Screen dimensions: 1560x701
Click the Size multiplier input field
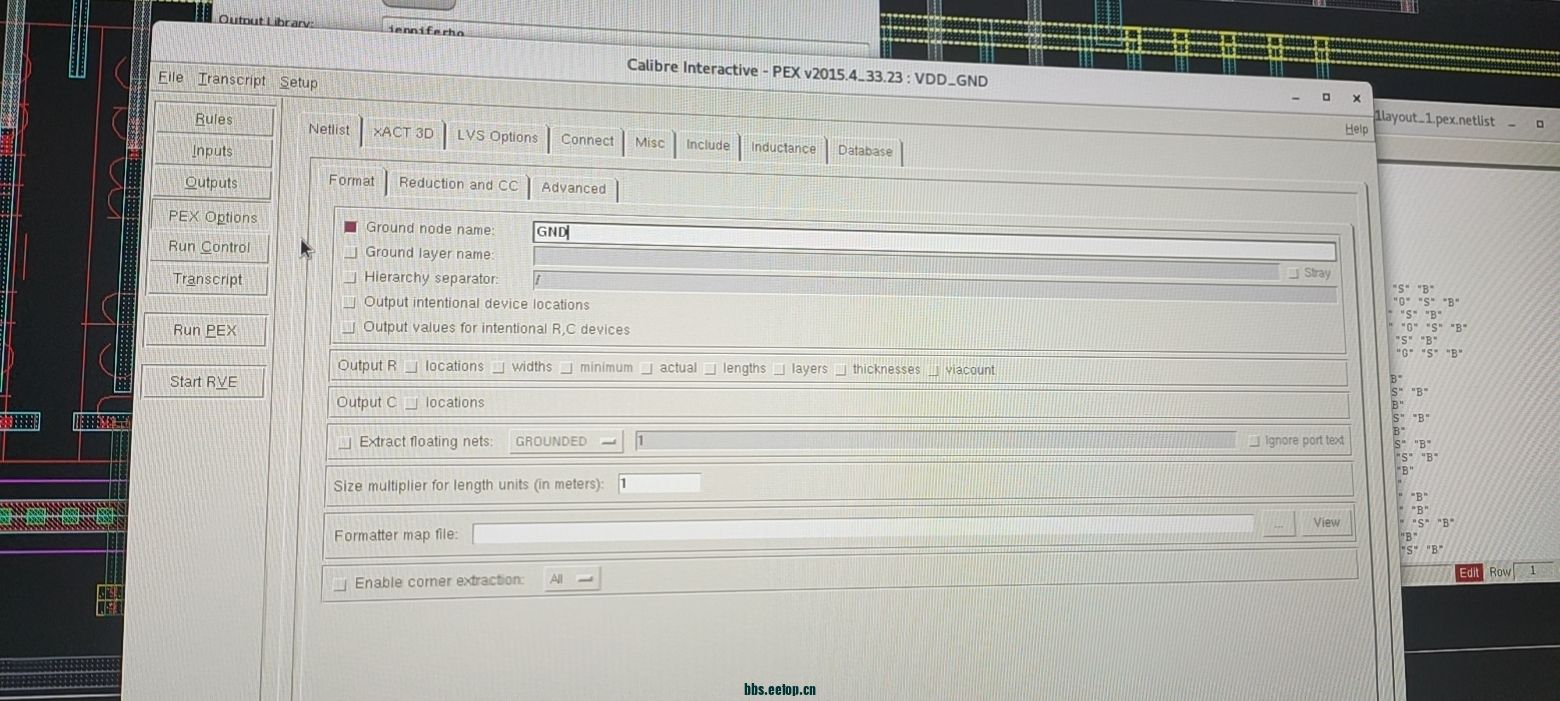pyautogui.click(x=658, y=483)
